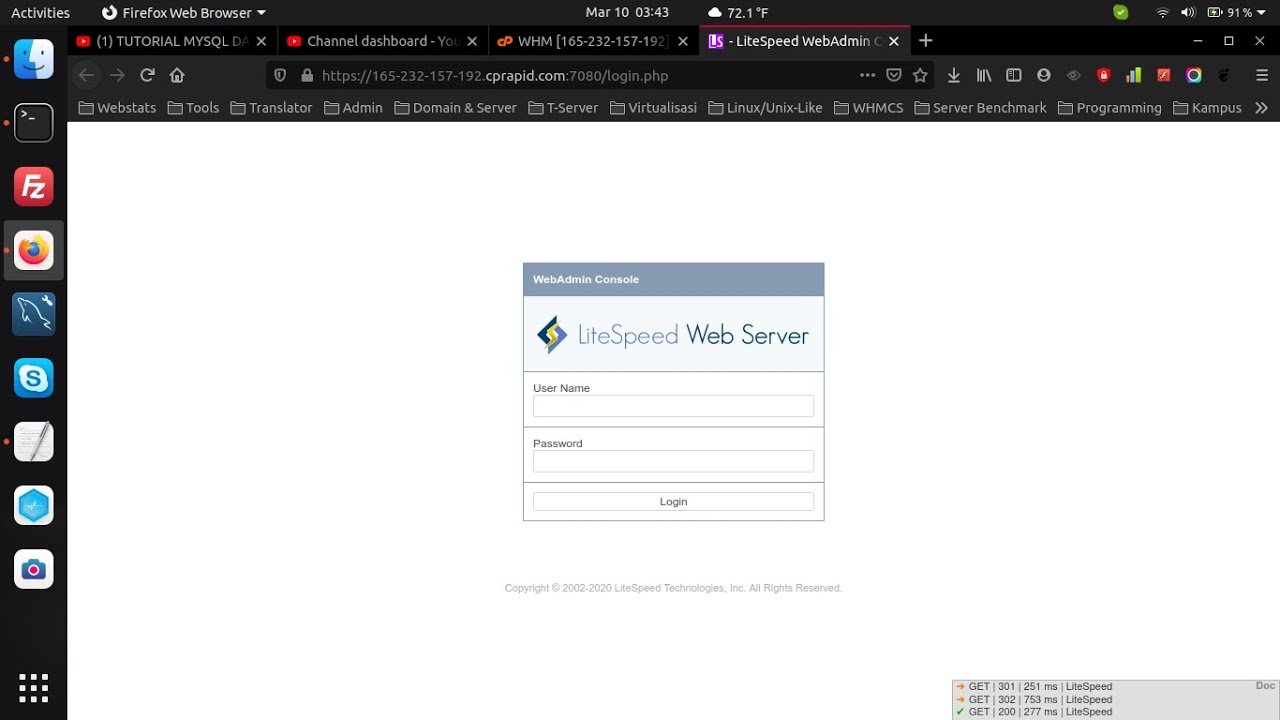
Task: Open the WHMCS bookmark folder
Action: pyautogui.click(x=867, y=108)
